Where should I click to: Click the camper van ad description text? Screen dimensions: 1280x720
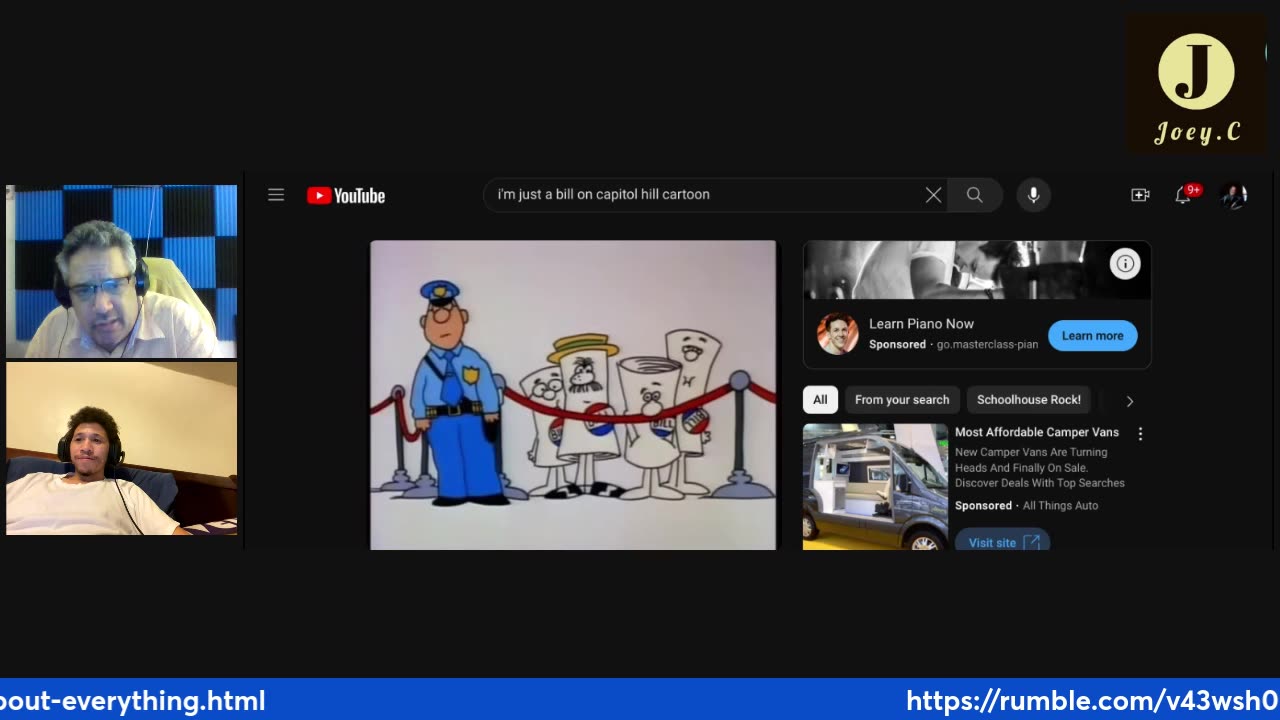coord(1040,468)
